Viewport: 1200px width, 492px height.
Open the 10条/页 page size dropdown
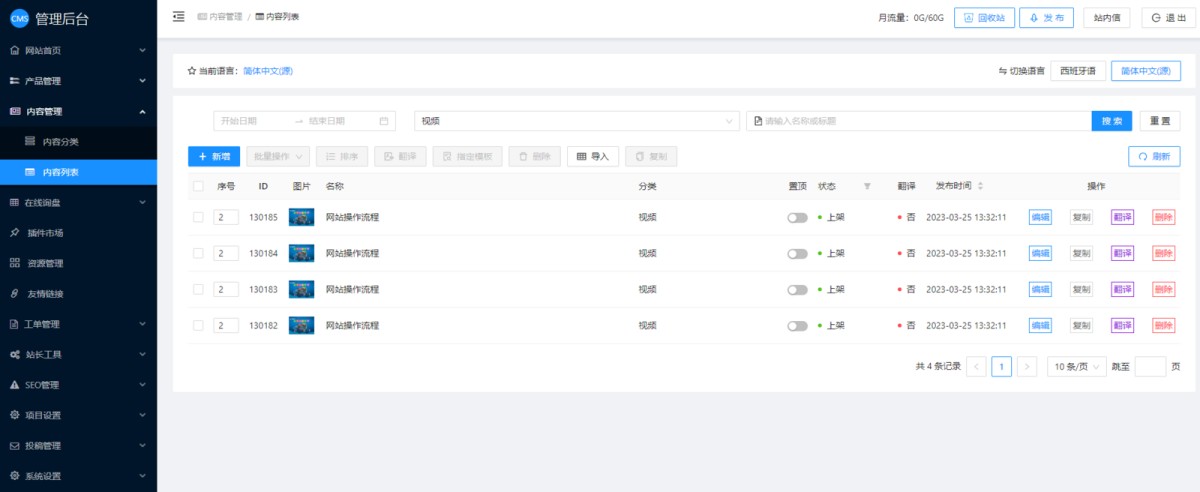pyautogui.click(x=1076, y=366)
